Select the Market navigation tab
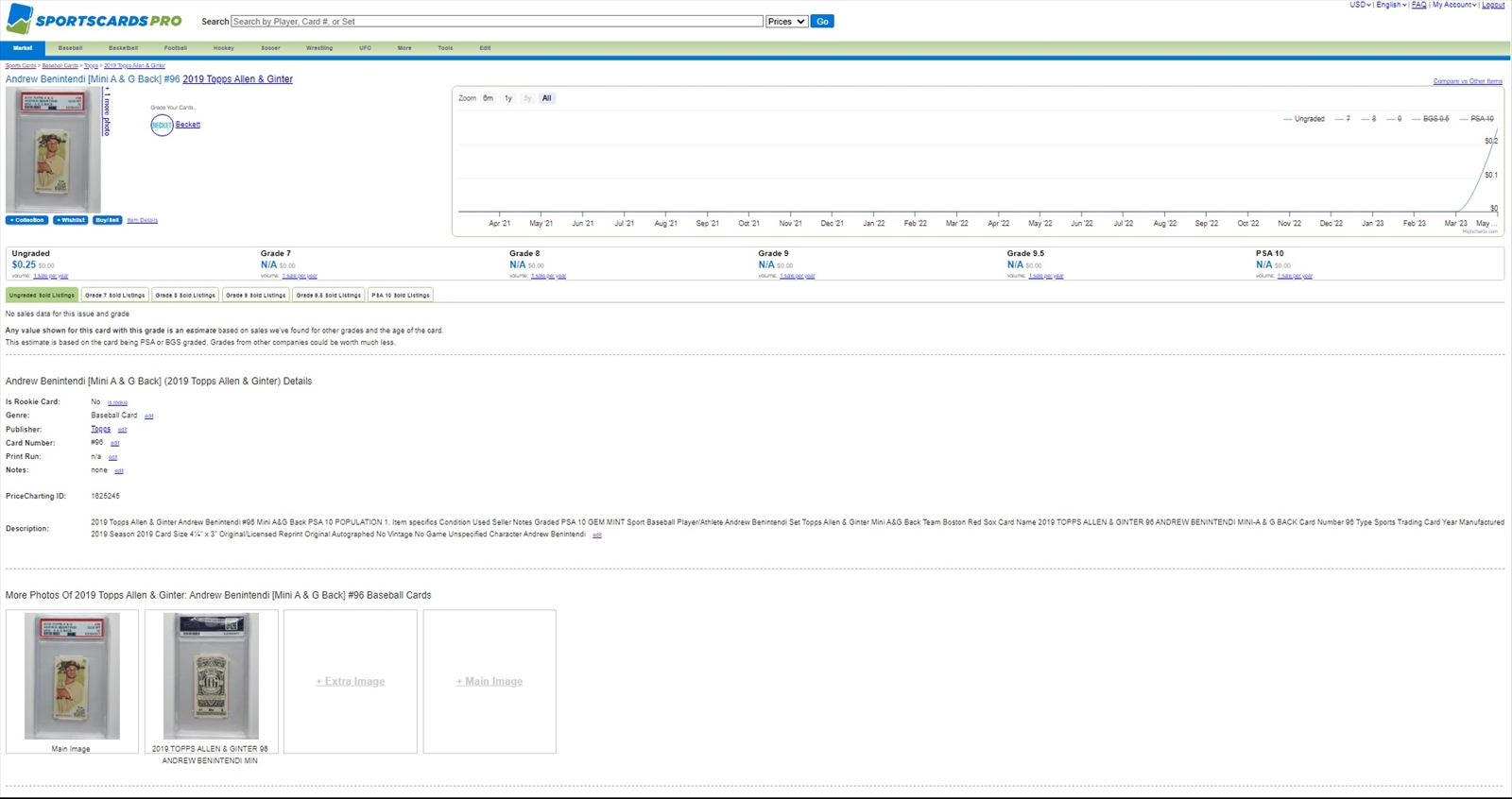The height and width of the screenshot is (799, 1512). click(23, 48)
